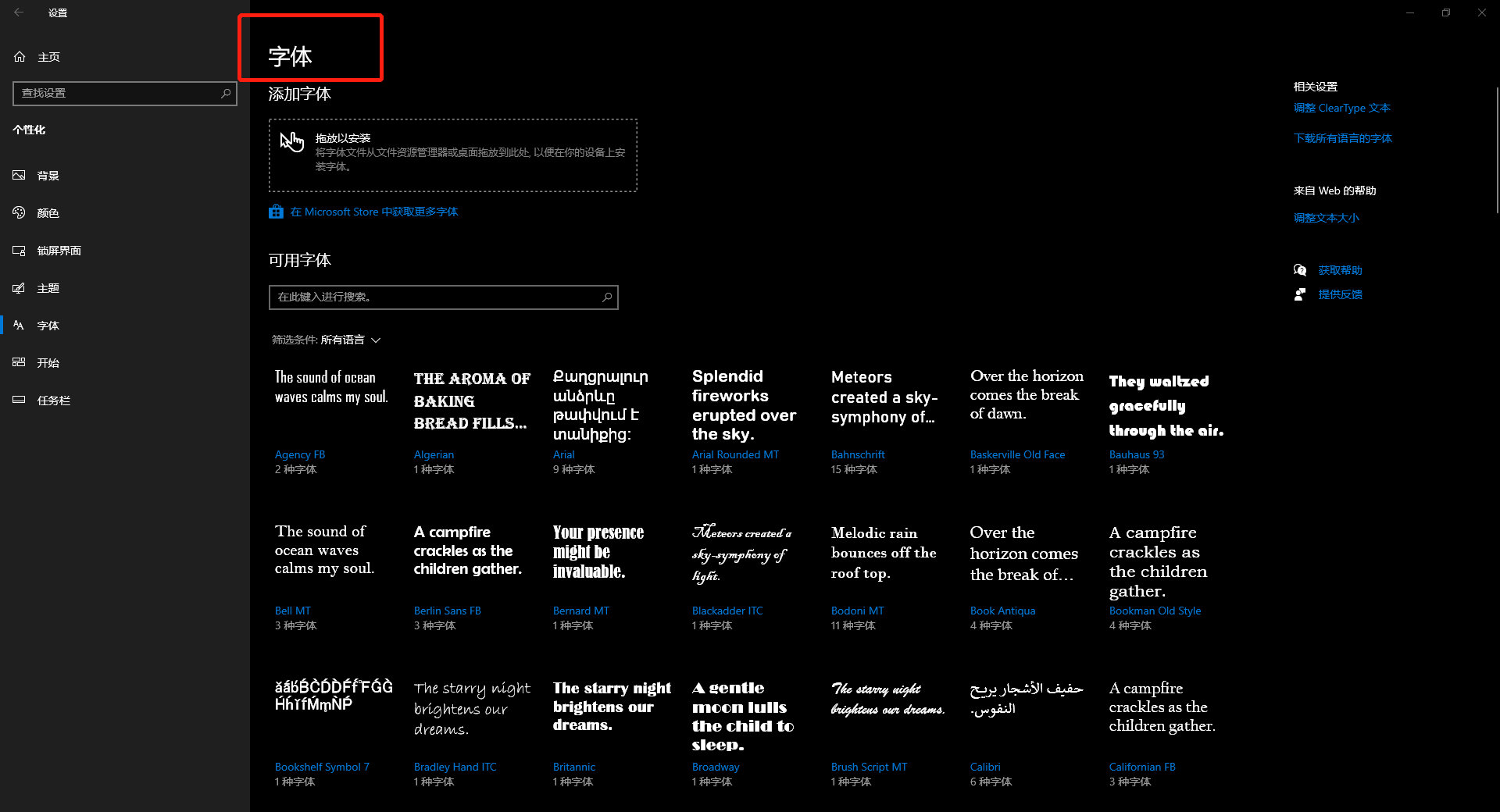The width and height of the screenshot is (1500, 812).
Task: Click the drag-to-install hand cursor icon
Action: 292,141
